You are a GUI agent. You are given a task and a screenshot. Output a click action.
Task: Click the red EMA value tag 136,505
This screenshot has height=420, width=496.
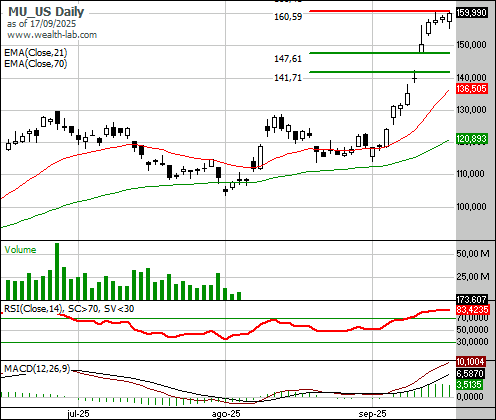point(471,89)
